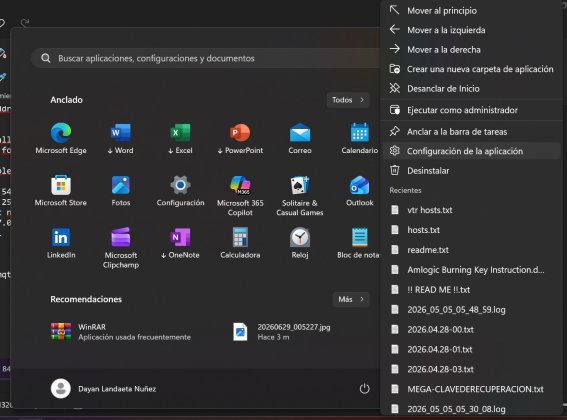This screenshot has height=420, width=567.
Task: Open recent file !! READ ME !!.txt
Action: pos(471,289)
